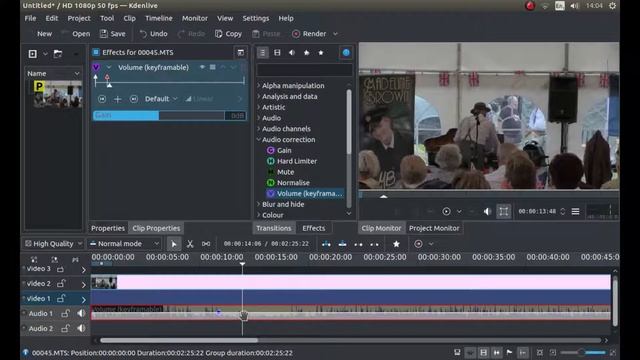Switch to the Properties tab
Viewport: 640px width, 360px height.
coord(108,228)
